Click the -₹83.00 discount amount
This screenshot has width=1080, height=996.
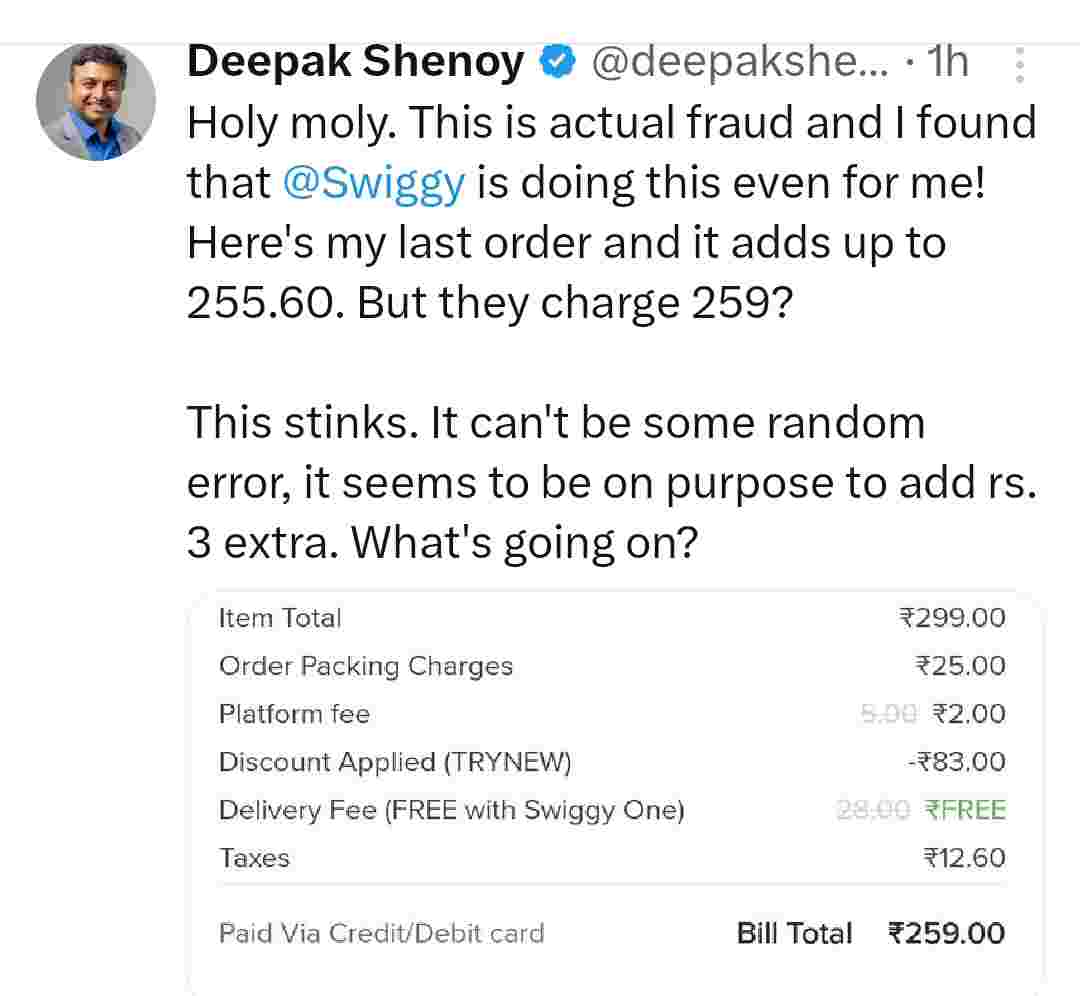click(x=955, y=762)
